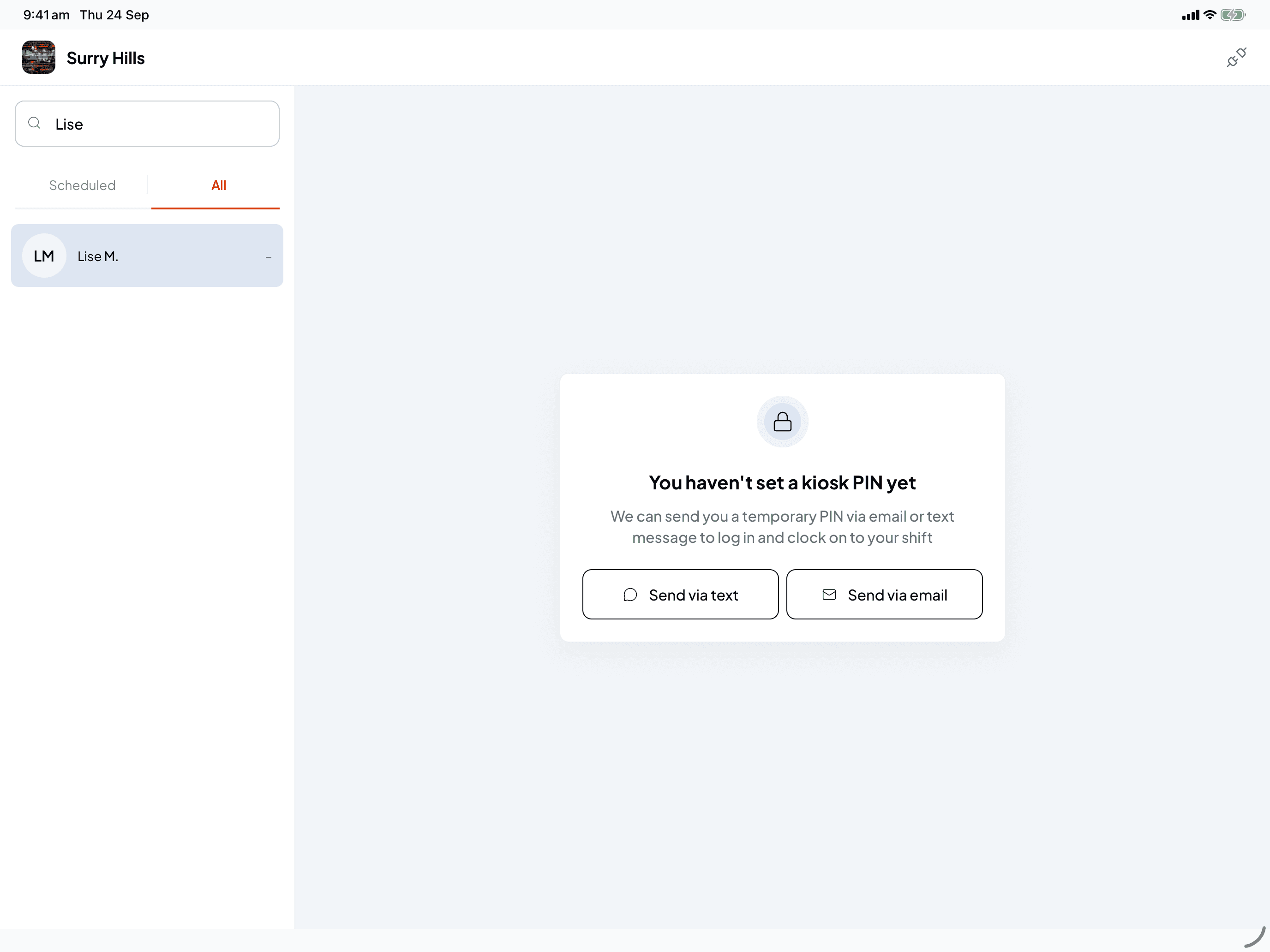Click the heading "You haven't set a kiosk PIN yet"
Viewport: 1270px width, 952px height.
pos(782,482)
